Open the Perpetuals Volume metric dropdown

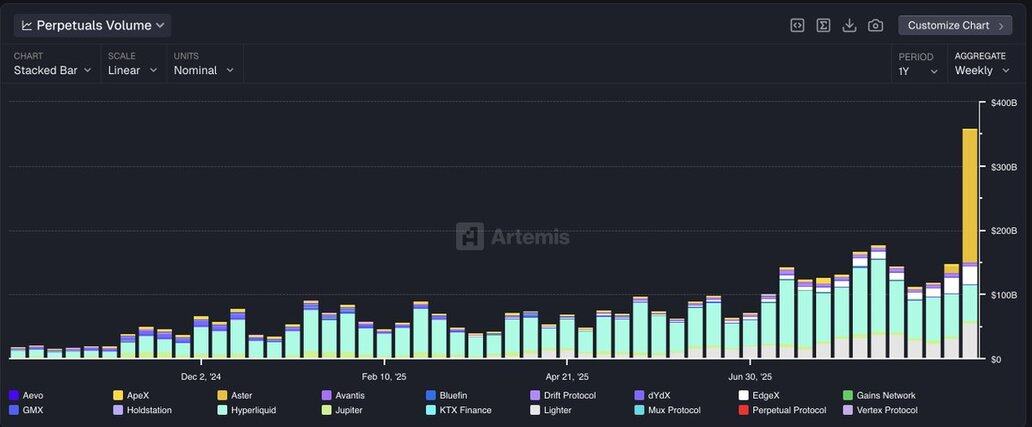point(92,26)
